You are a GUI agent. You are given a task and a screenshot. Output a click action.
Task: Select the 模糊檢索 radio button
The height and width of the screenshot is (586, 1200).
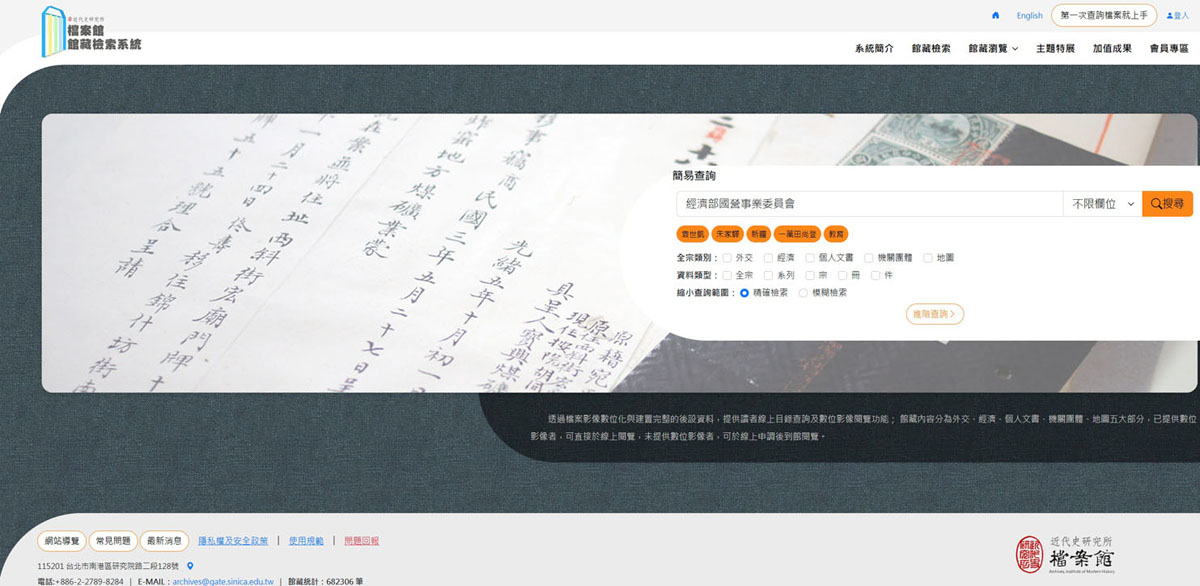(x=804, y=293)
